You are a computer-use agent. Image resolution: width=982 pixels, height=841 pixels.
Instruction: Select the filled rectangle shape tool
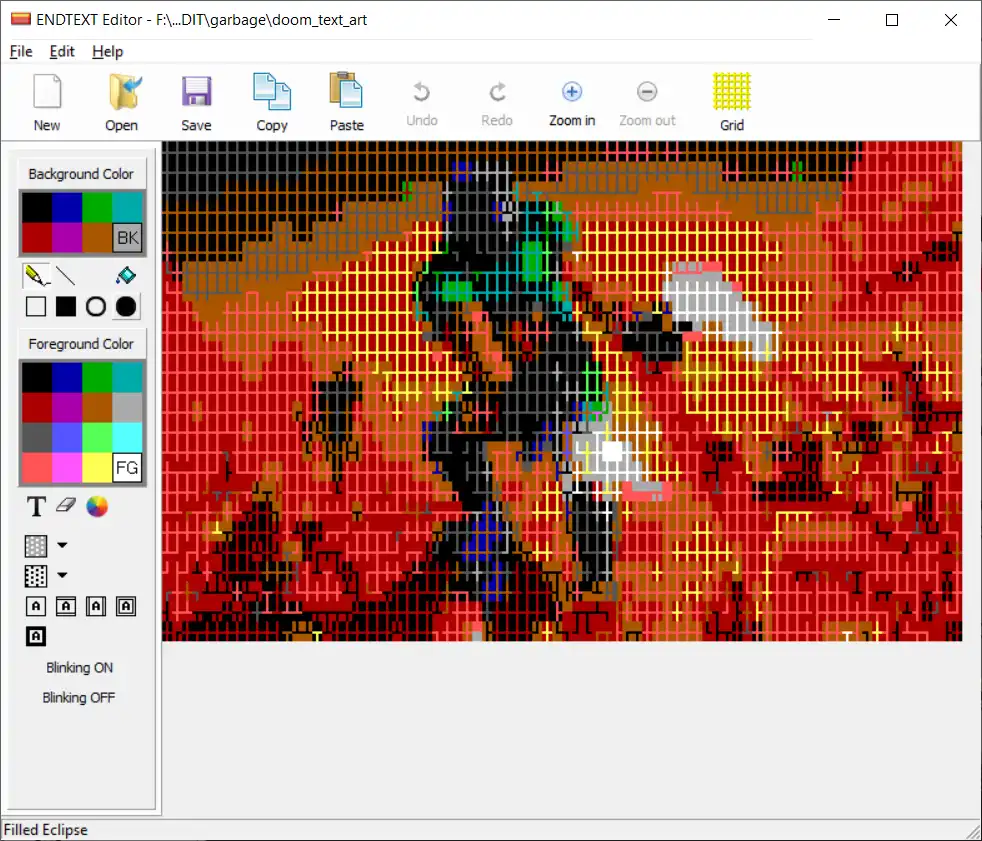pyautogui.click(x=66, y=306)
